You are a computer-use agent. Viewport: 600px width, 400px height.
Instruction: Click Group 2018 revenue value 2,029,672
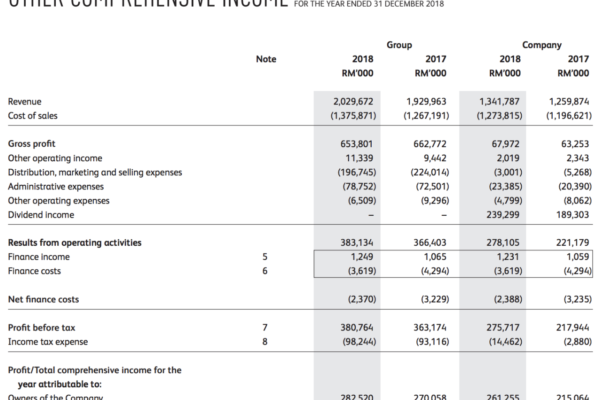[353, 101]
